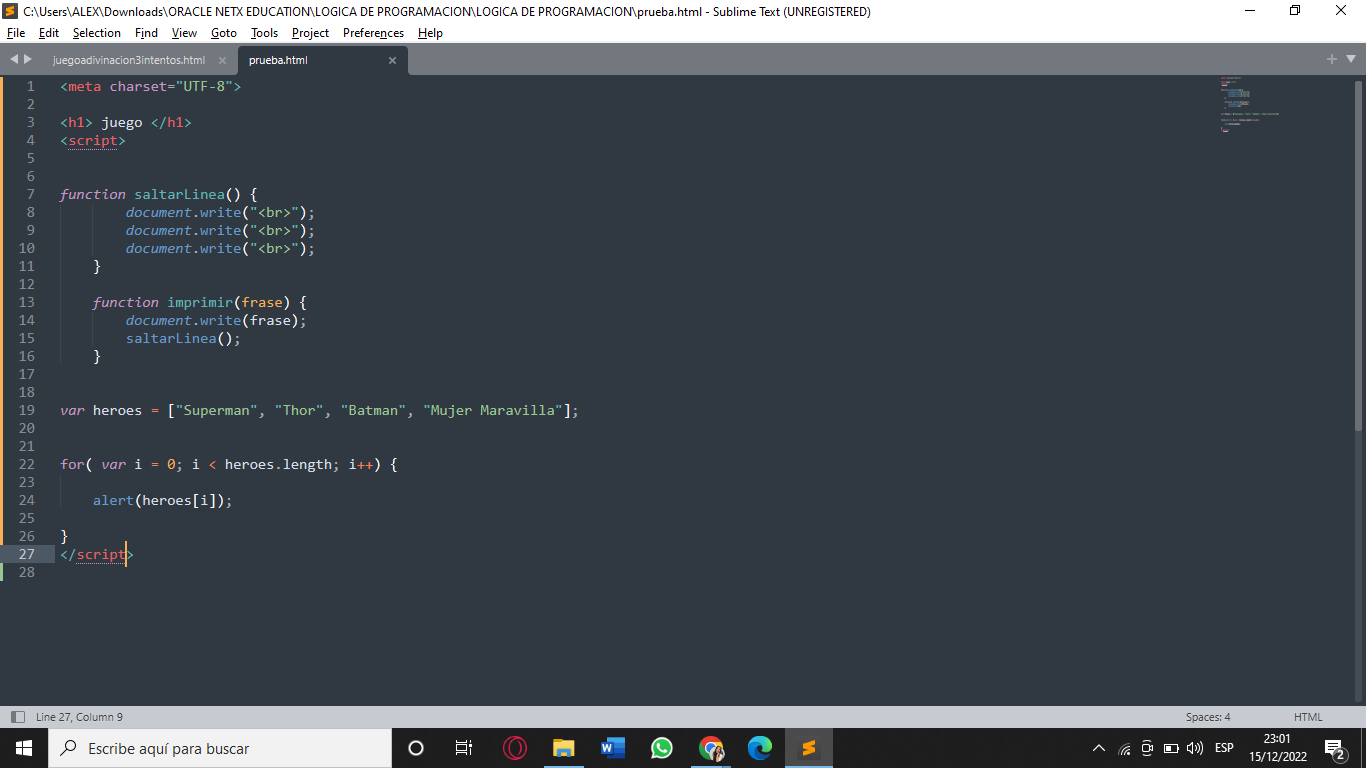Close the prueba.html tab

point(392,60)
